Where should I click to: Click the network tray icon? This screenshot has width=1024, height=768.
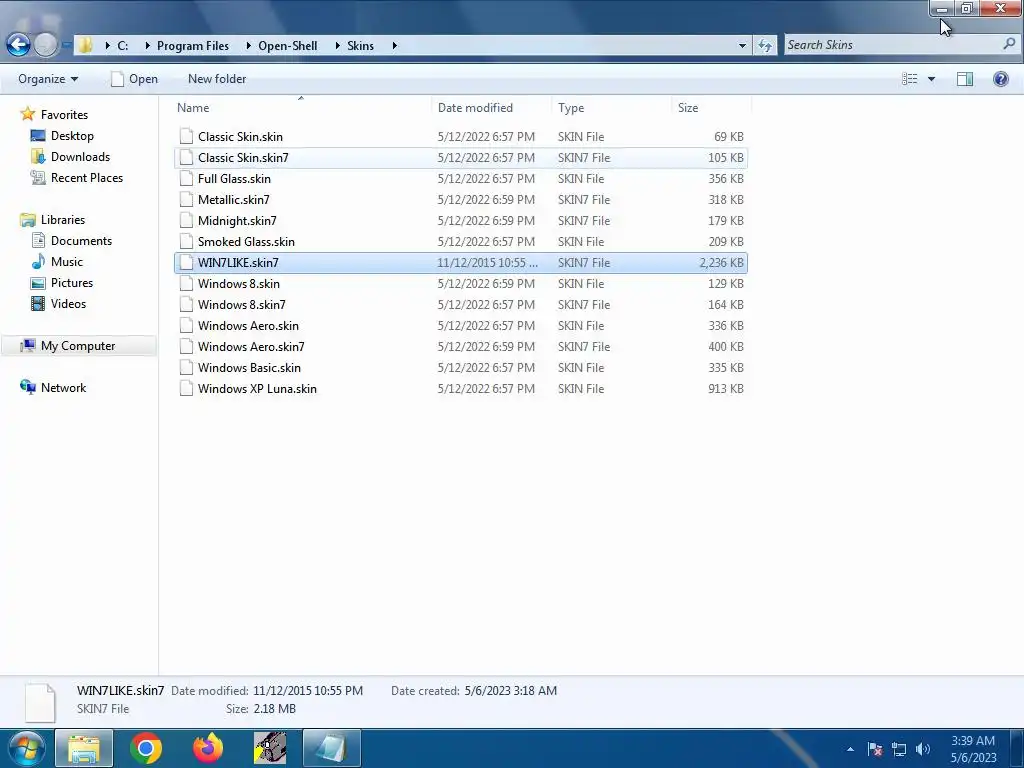tap(899, 749)
